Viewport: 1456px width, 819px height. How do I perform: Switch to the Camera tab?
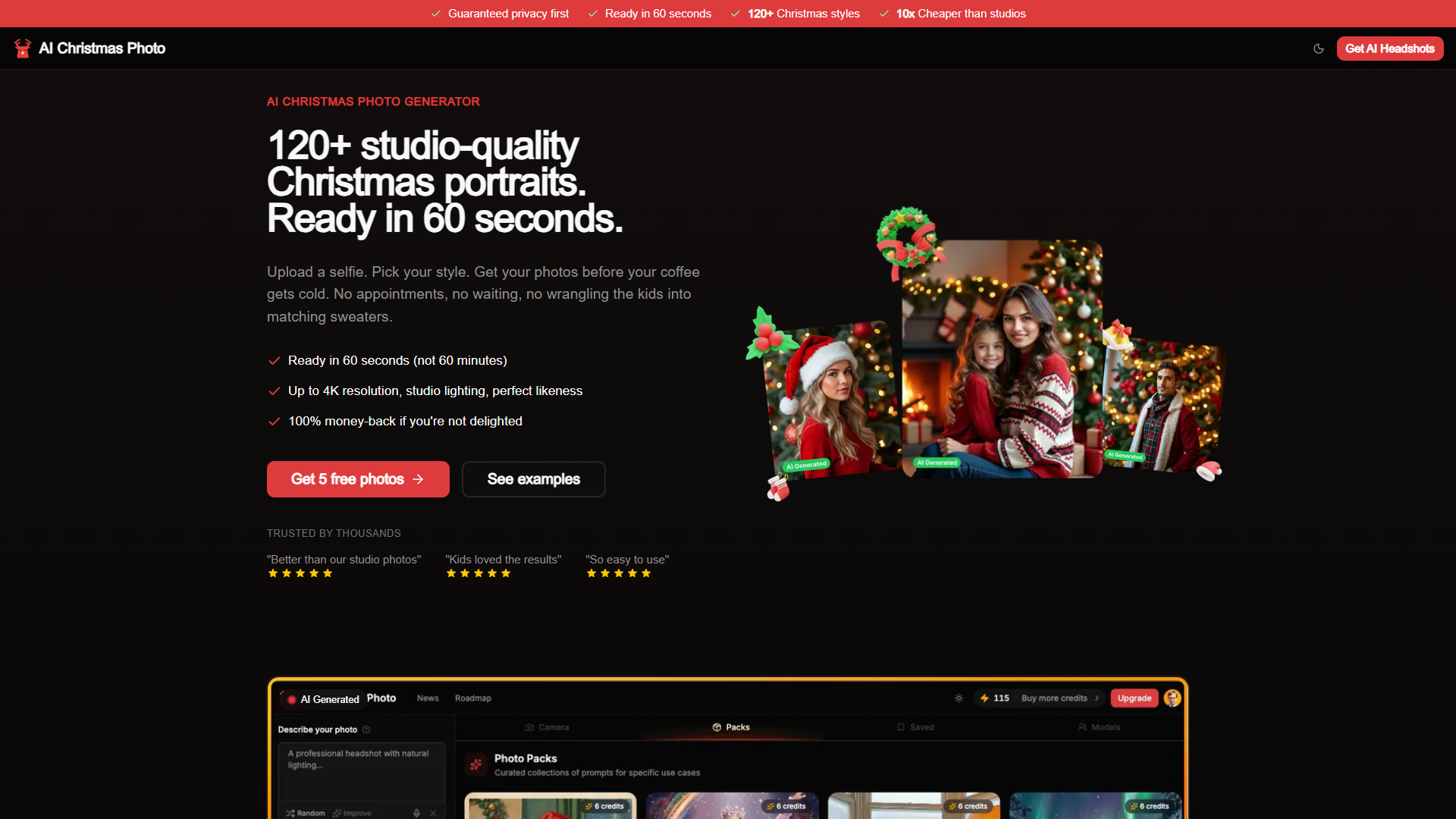pyautogui.click(x=547, y=727)
